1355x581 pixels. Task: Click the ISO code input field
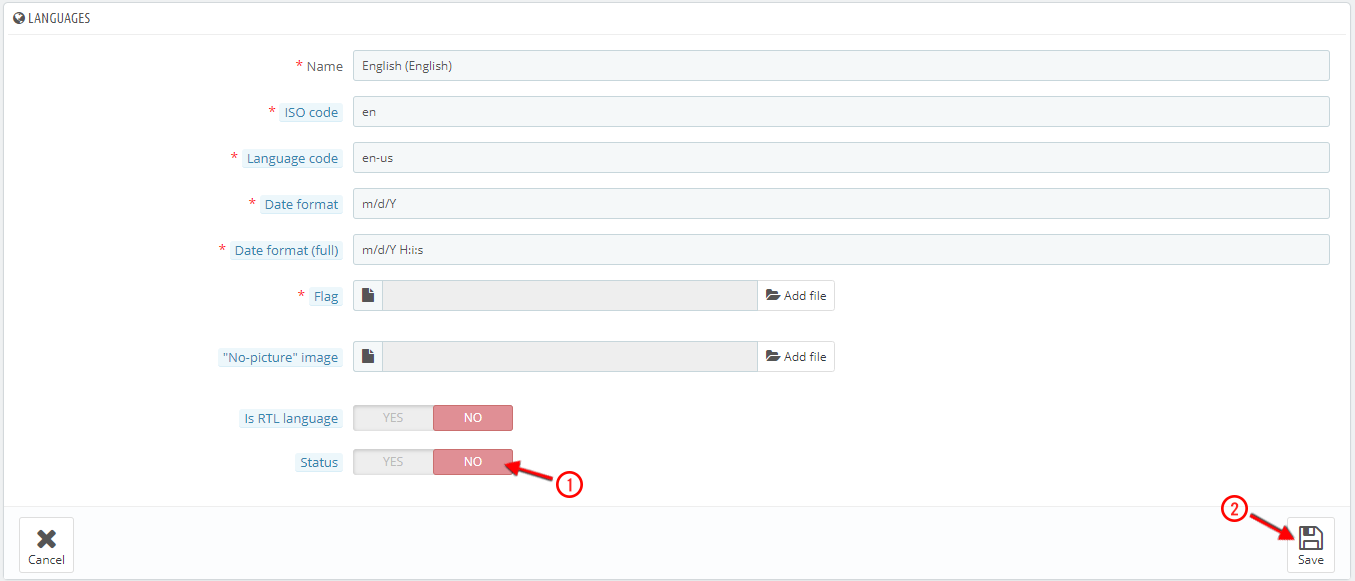[x=841, y=112]
